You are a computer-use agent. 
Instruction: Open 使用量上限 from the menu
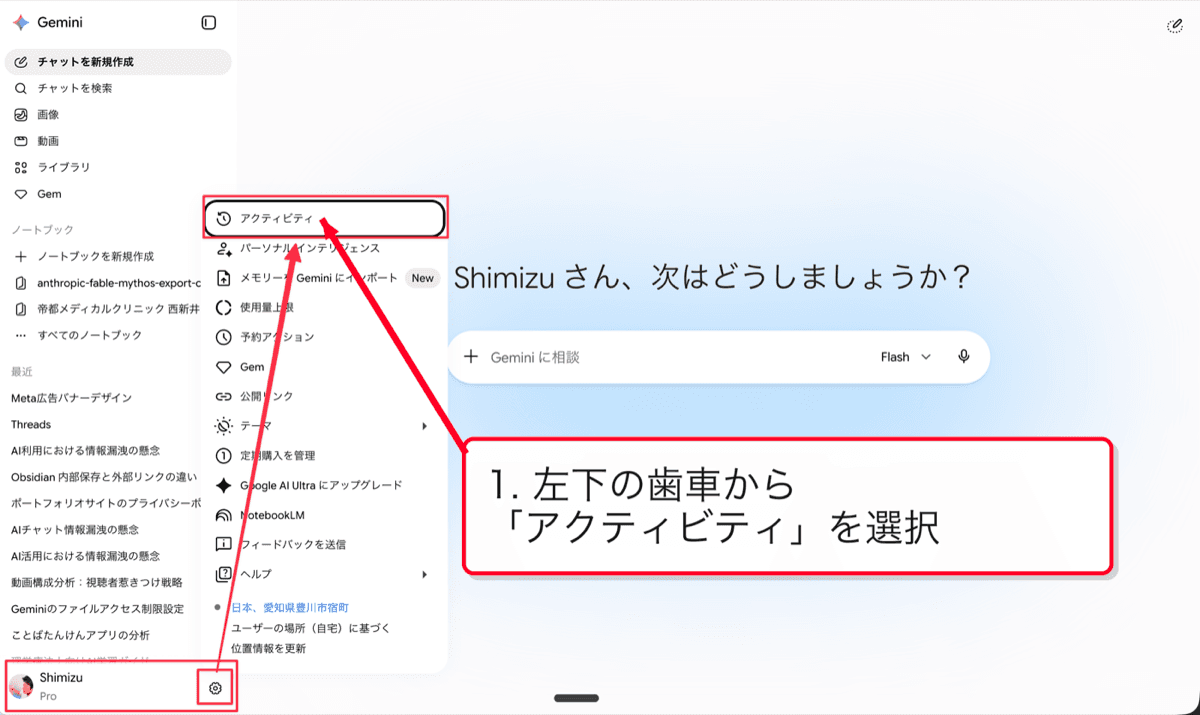325,307
